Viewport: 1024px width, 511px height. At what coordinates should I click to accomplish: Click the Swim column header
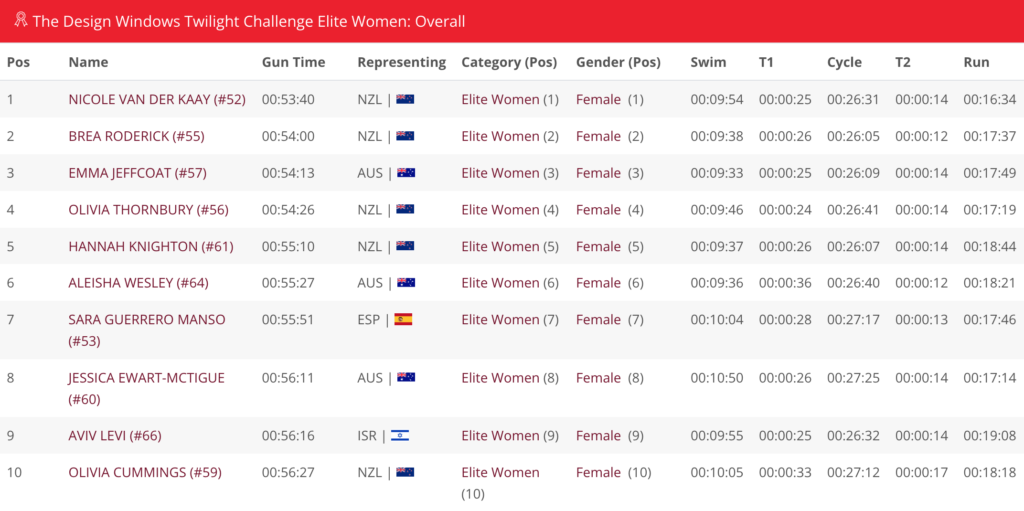708,63
